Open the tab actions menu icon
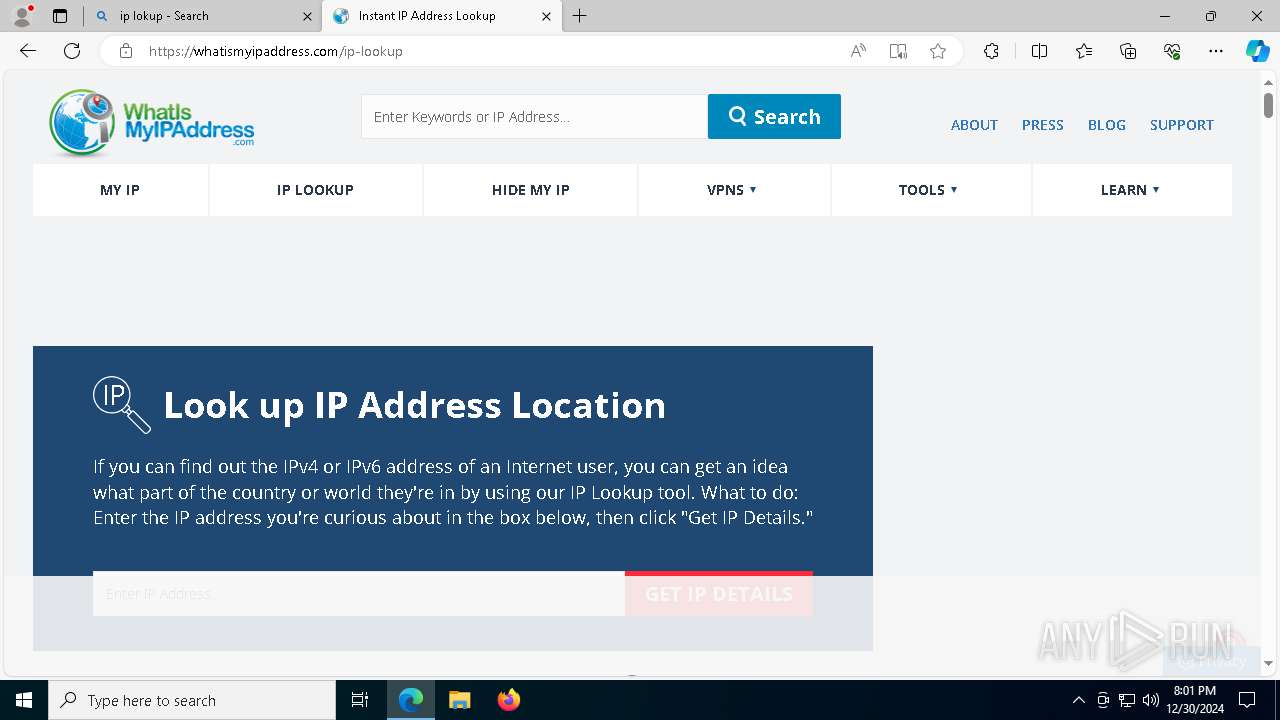 60,16
